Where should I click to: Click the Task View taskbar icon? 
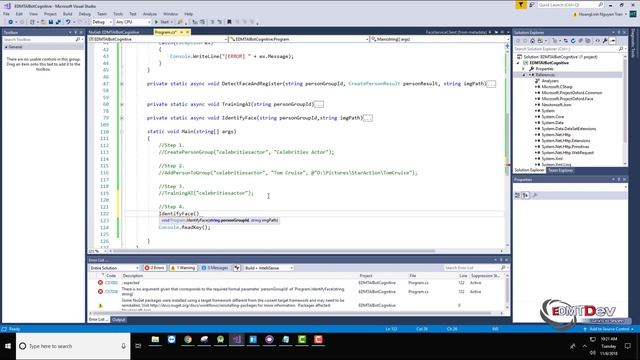[138, 346]
